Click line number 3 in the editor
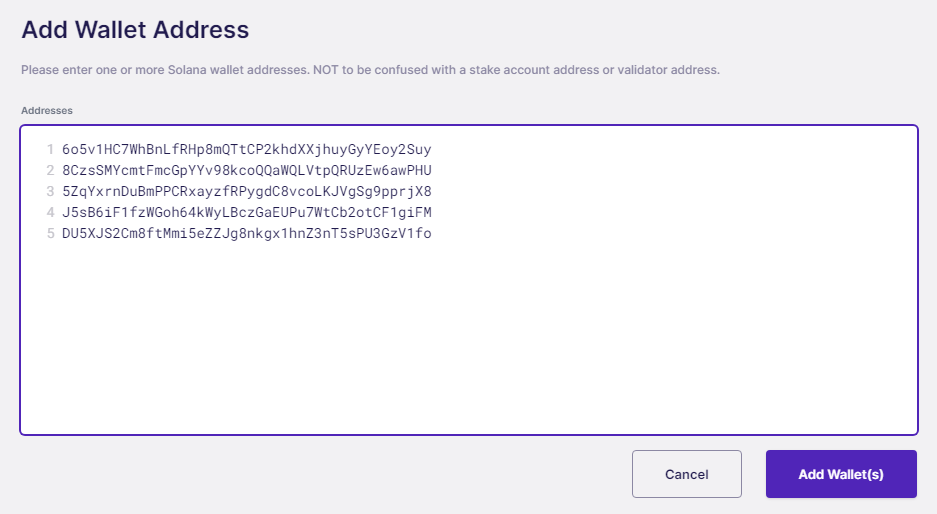Image resolution: width=937 pixels, height=514 pixels. click(x=50, y=191)
